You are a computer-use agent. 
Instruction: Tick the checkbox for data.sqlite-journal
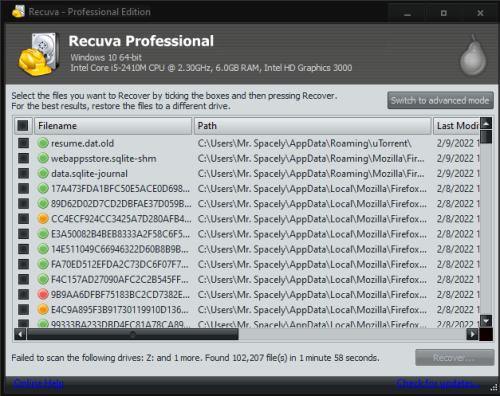click(23, 173)
